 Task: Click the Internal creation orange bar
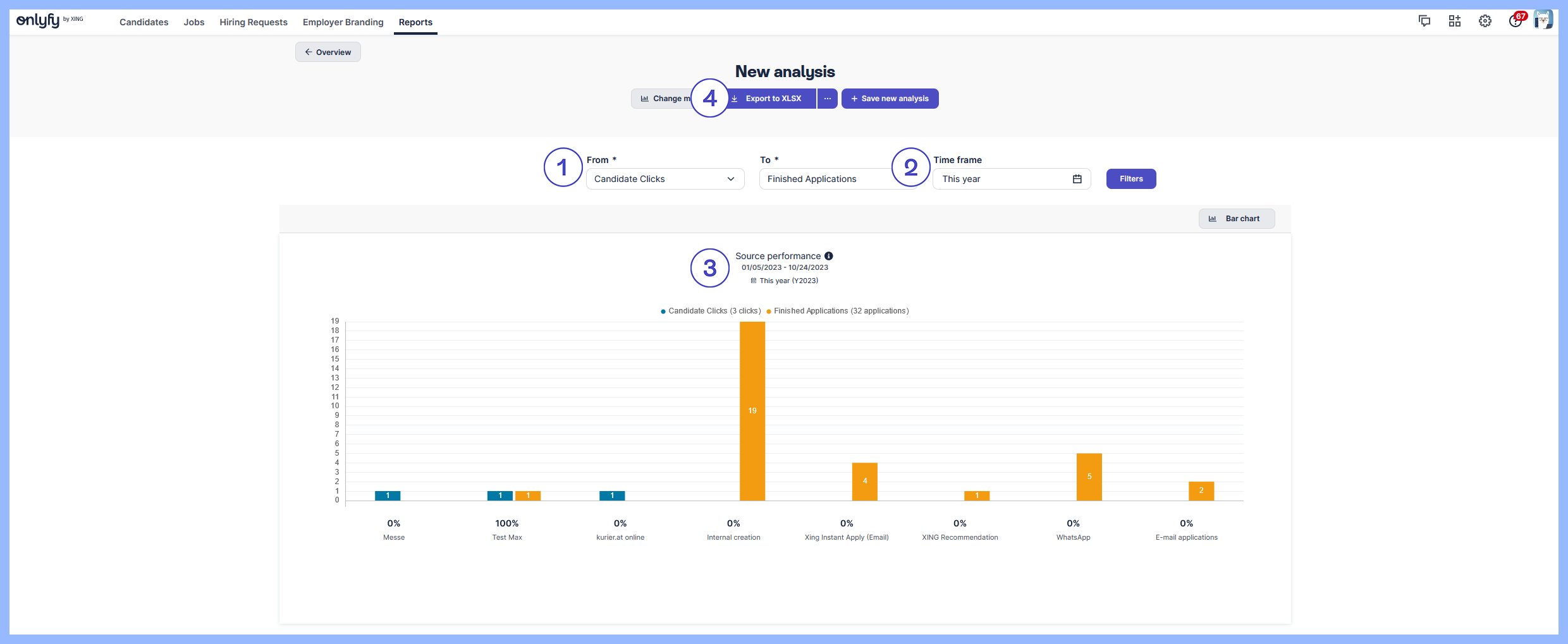752,411
